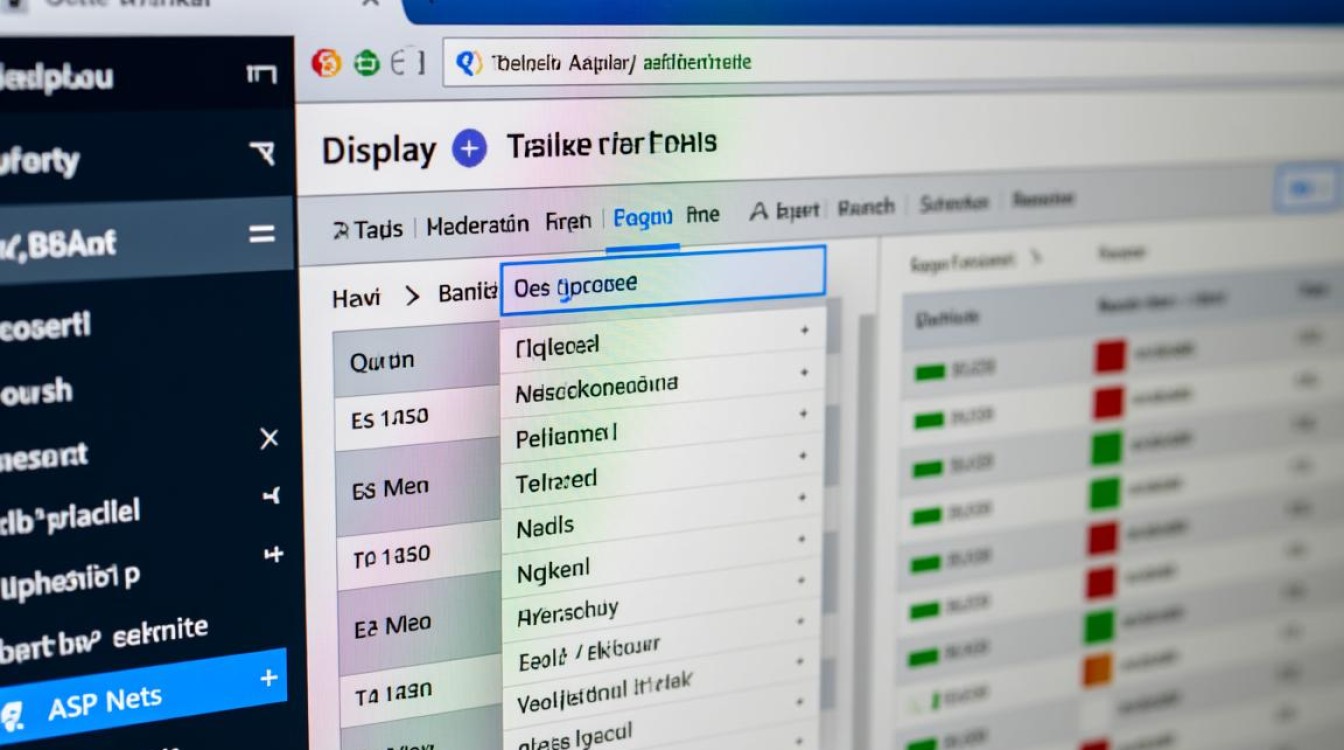The image size is (1344, 750).
Task: Switch to the "Tads" tab
Action: click(x=378, y=229)
